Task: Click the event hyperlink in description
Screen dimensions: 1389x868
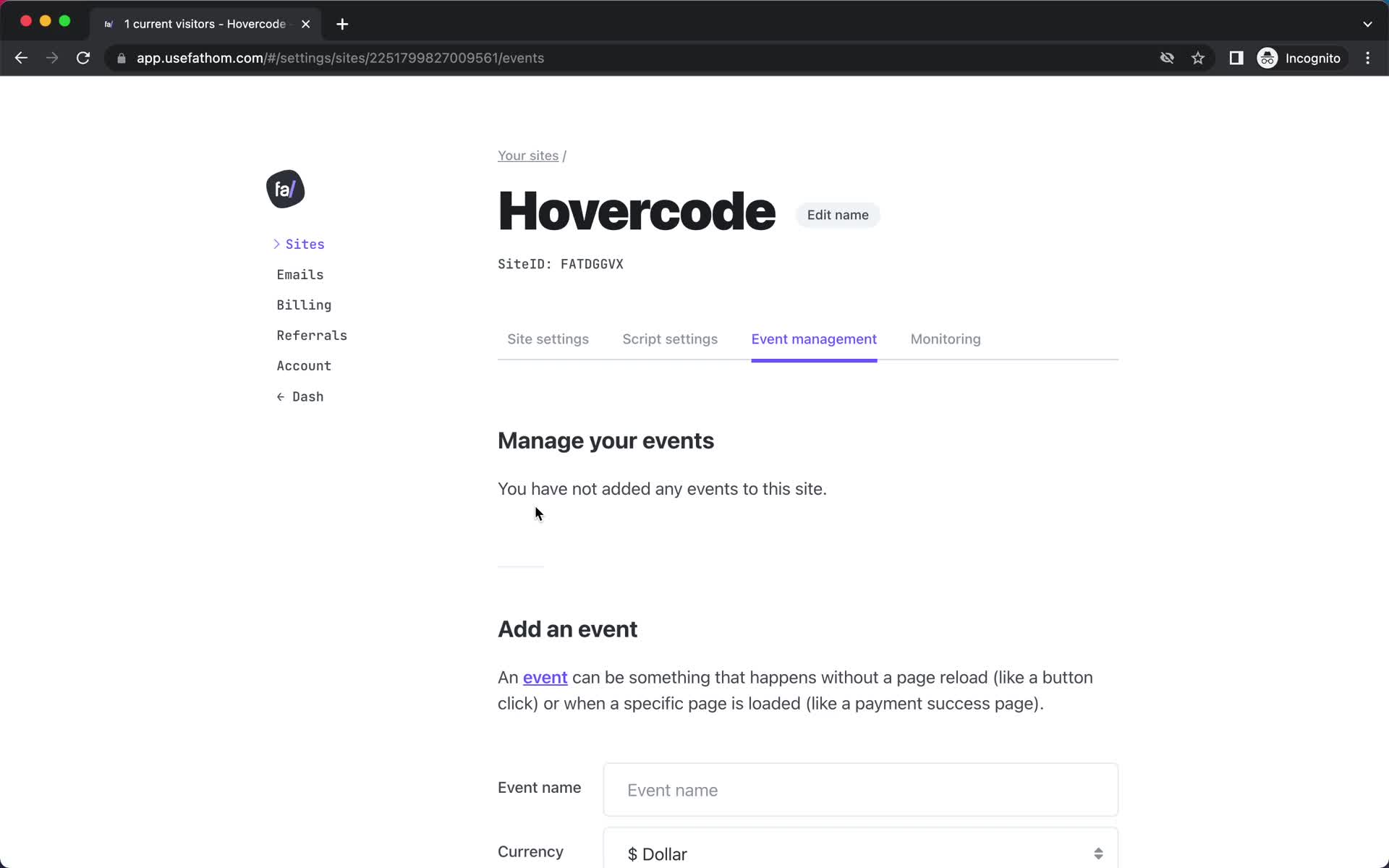Action: (x=545, y=678)
